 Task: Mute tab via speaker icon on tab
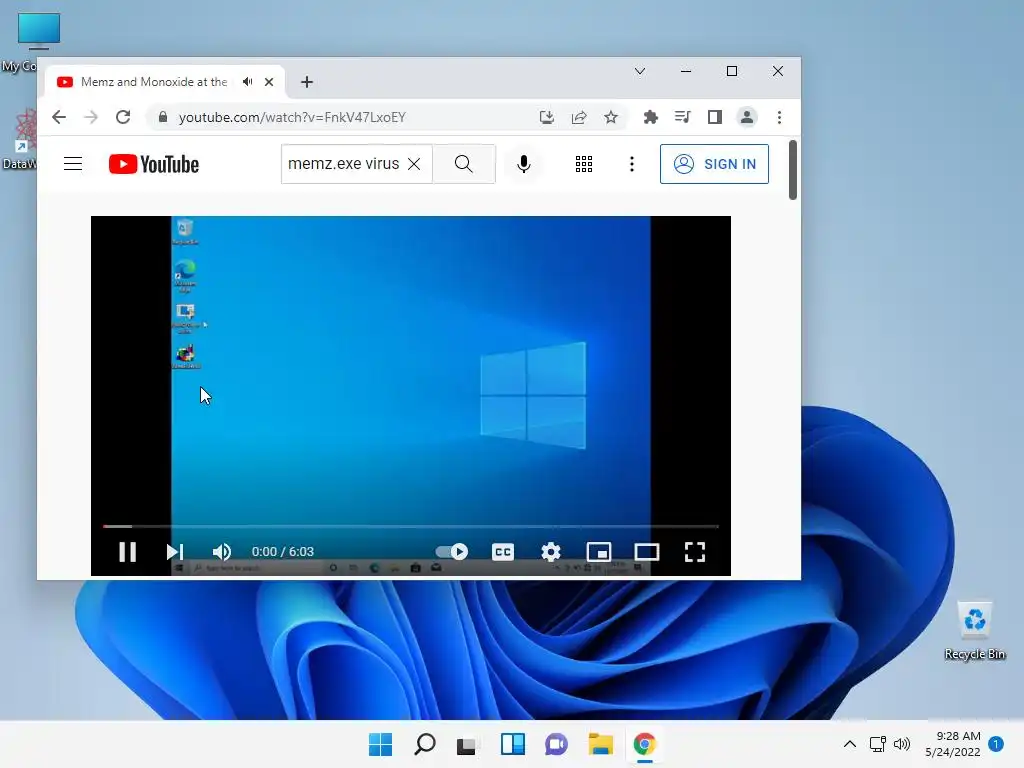(248, 82)
